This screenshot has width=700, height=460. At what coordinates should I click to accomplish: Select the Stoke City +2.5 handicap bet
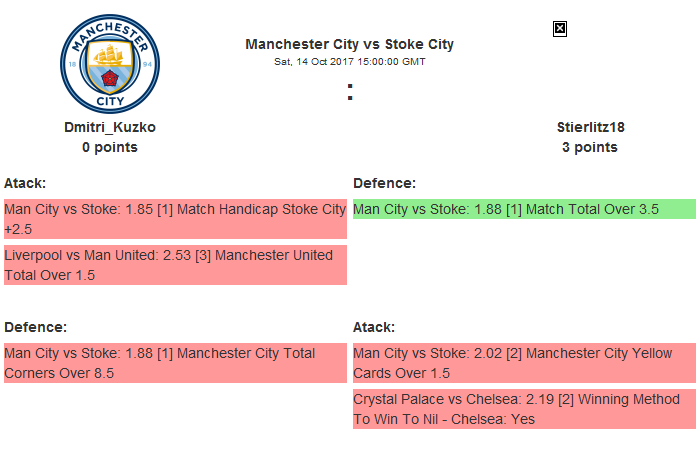click(175, 219)
